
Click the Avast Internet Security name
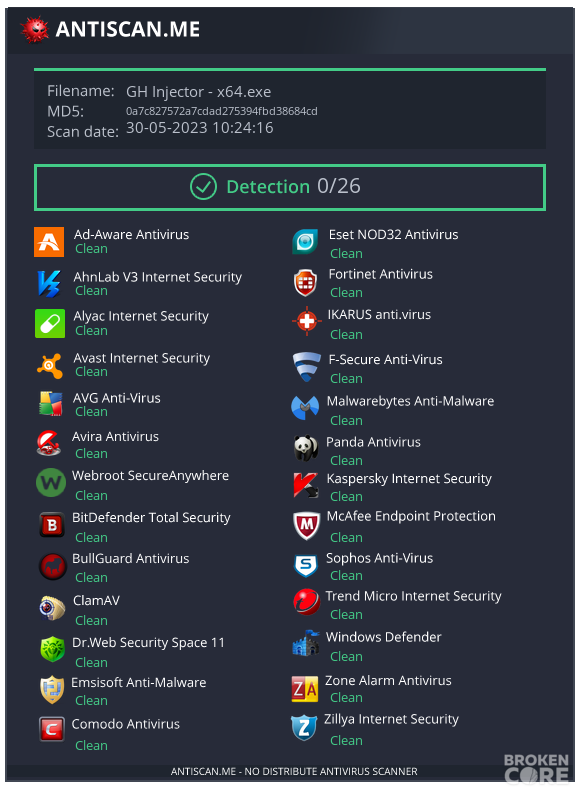click(x=142, y=358)
